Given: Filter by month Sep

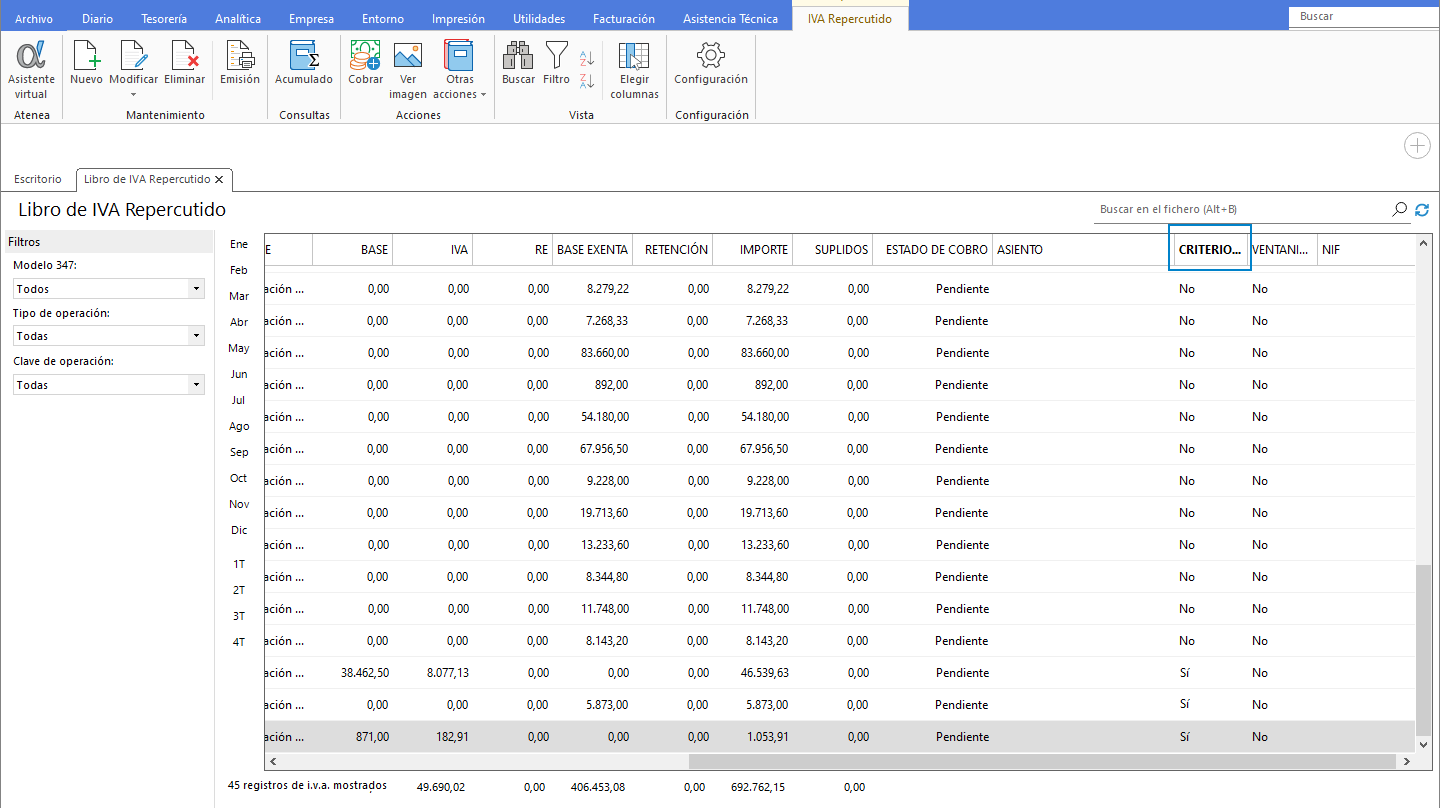Looking at the screenshot, I should pos(239,452).
